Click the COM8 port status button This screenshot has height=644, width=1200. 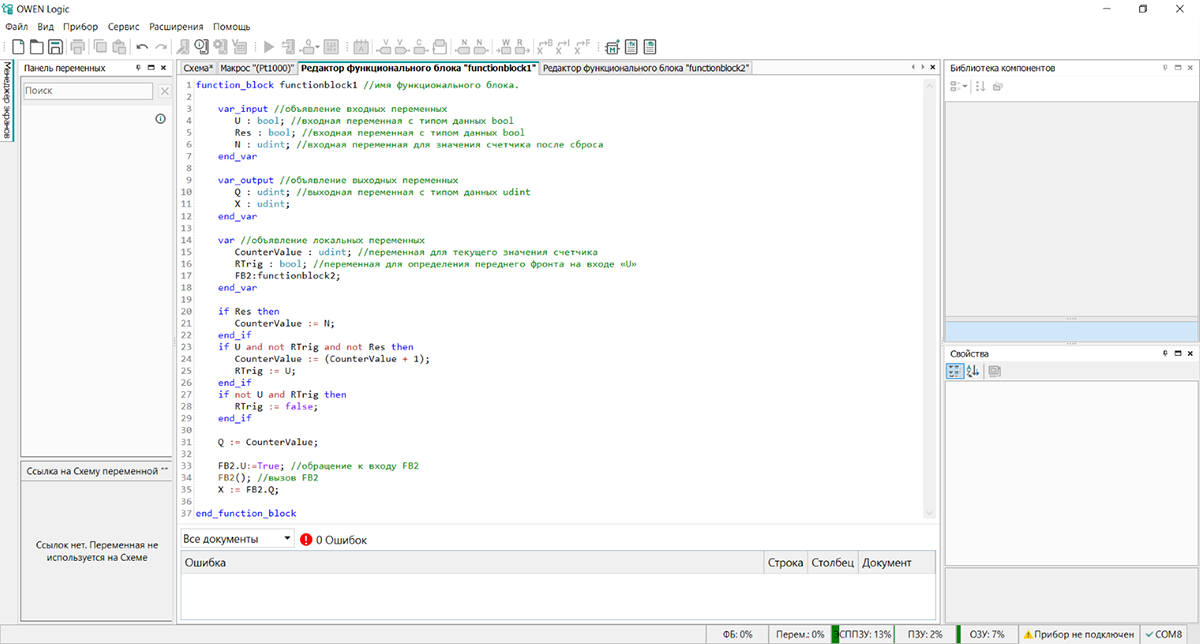pos(1164,634)
